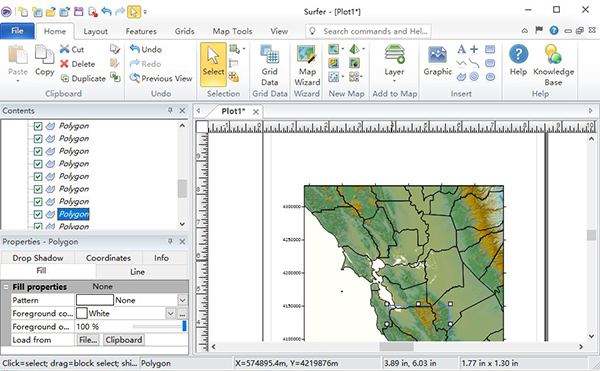Image resolution: width=600 pixels, height=371 pixels.
Task: Select the Ellipse insert tool
Action: pos(490,77)
